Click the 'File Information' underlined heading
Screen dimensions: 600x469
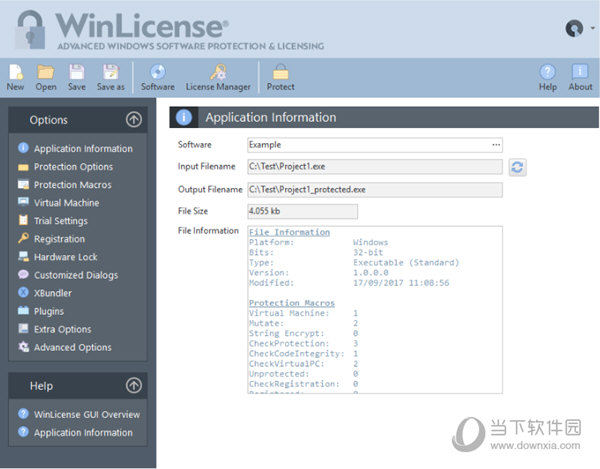[x=289, y=232]
